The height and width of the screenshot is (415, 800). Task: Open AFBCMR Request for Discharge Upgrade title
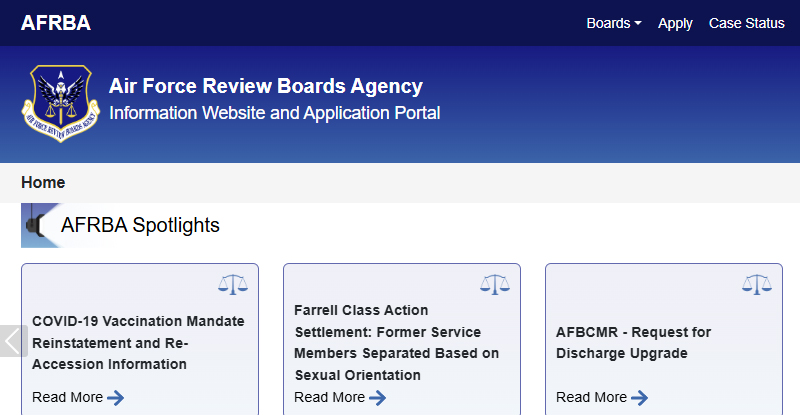[633, 342]
